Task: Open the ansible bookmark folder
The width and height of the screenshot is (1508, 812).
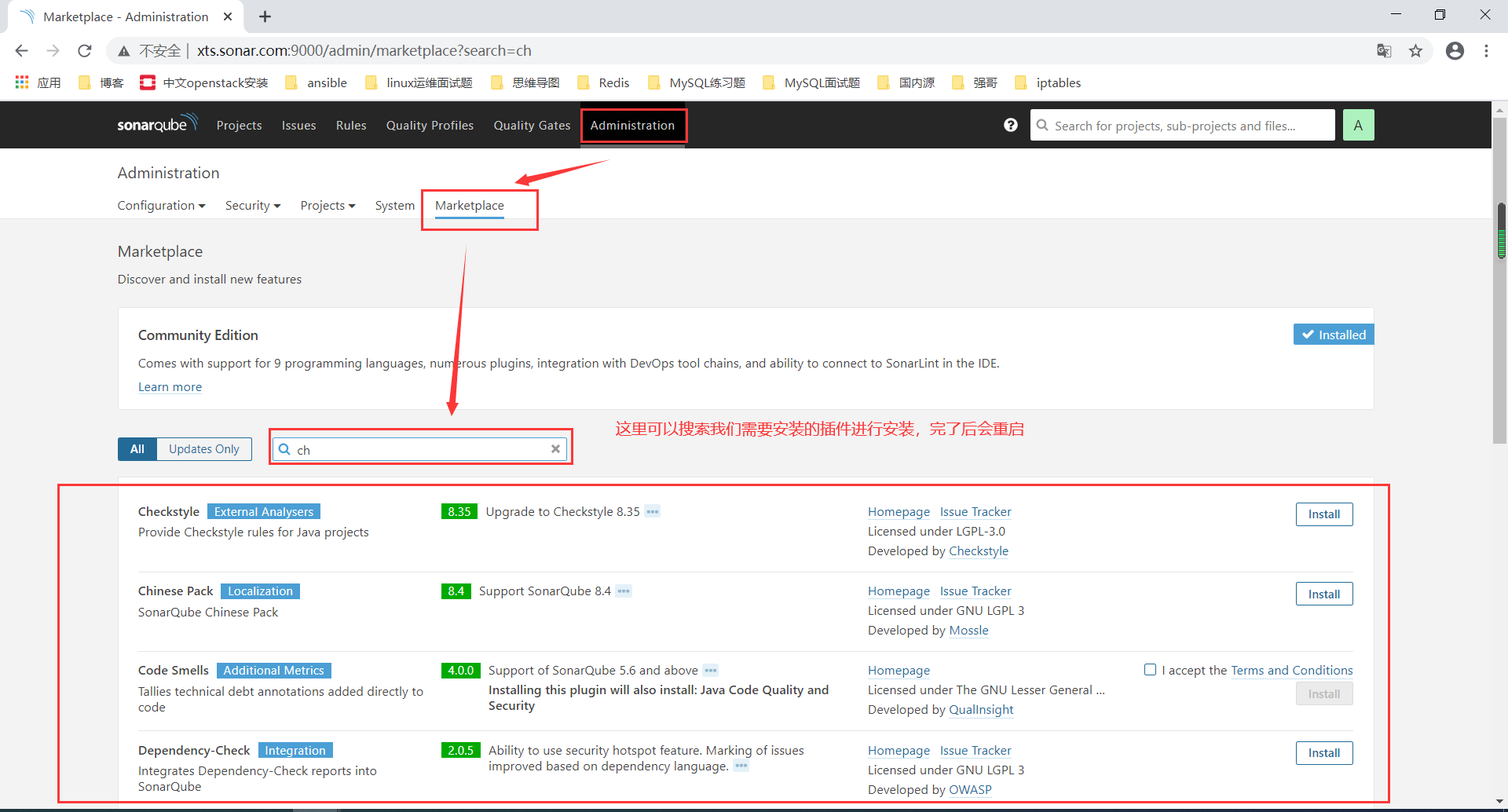Action: (x=316, y=82)
